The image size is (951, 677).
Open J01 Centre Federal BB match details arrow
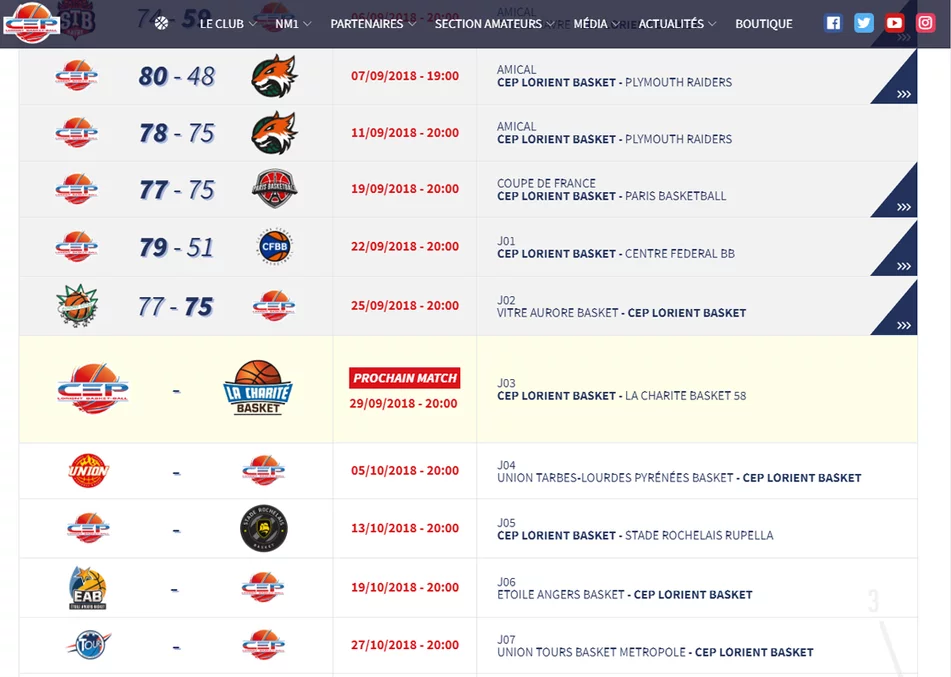point(903,266)
